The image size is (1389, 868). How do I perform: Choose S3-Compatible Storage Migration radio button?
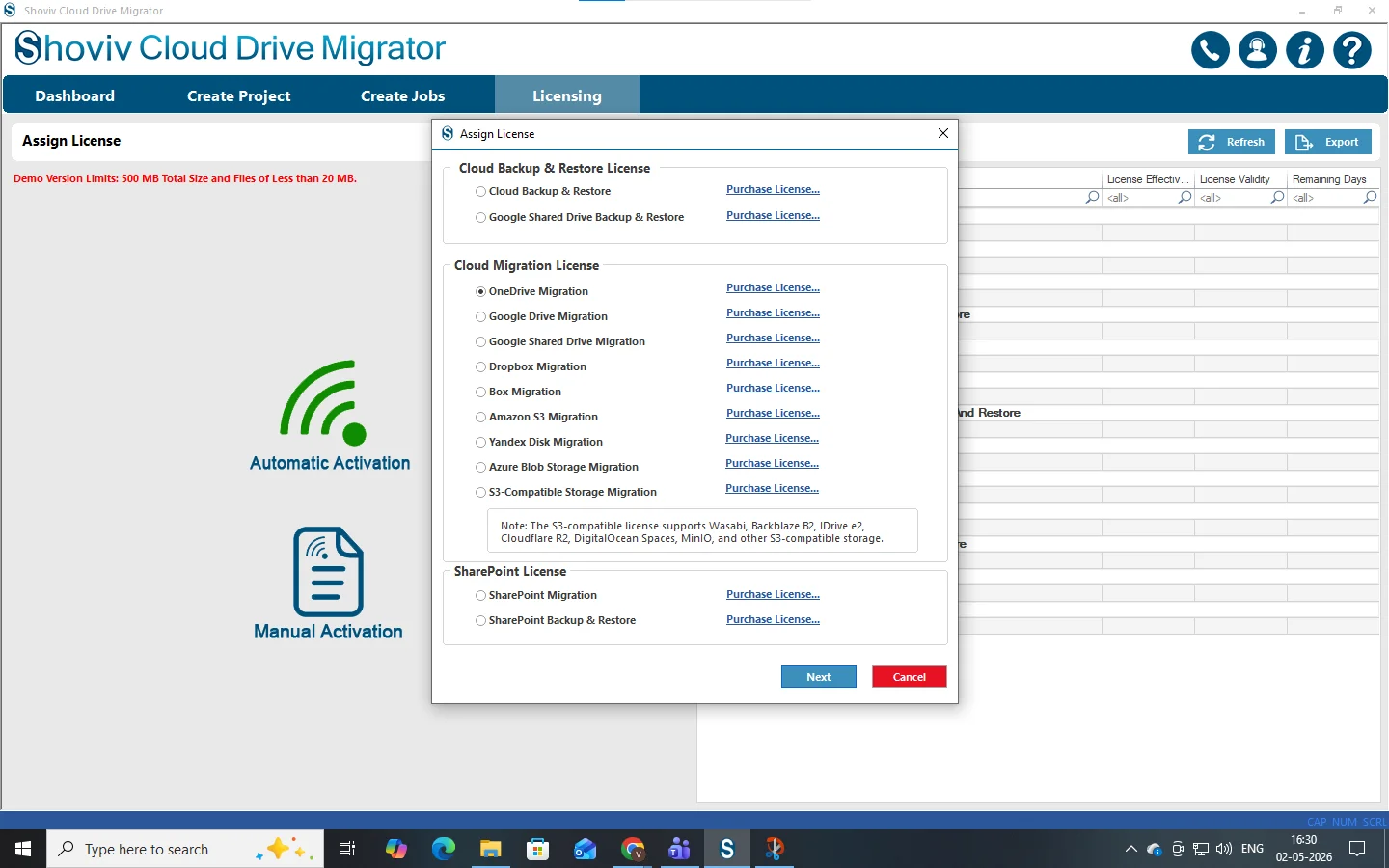[480, 492]
